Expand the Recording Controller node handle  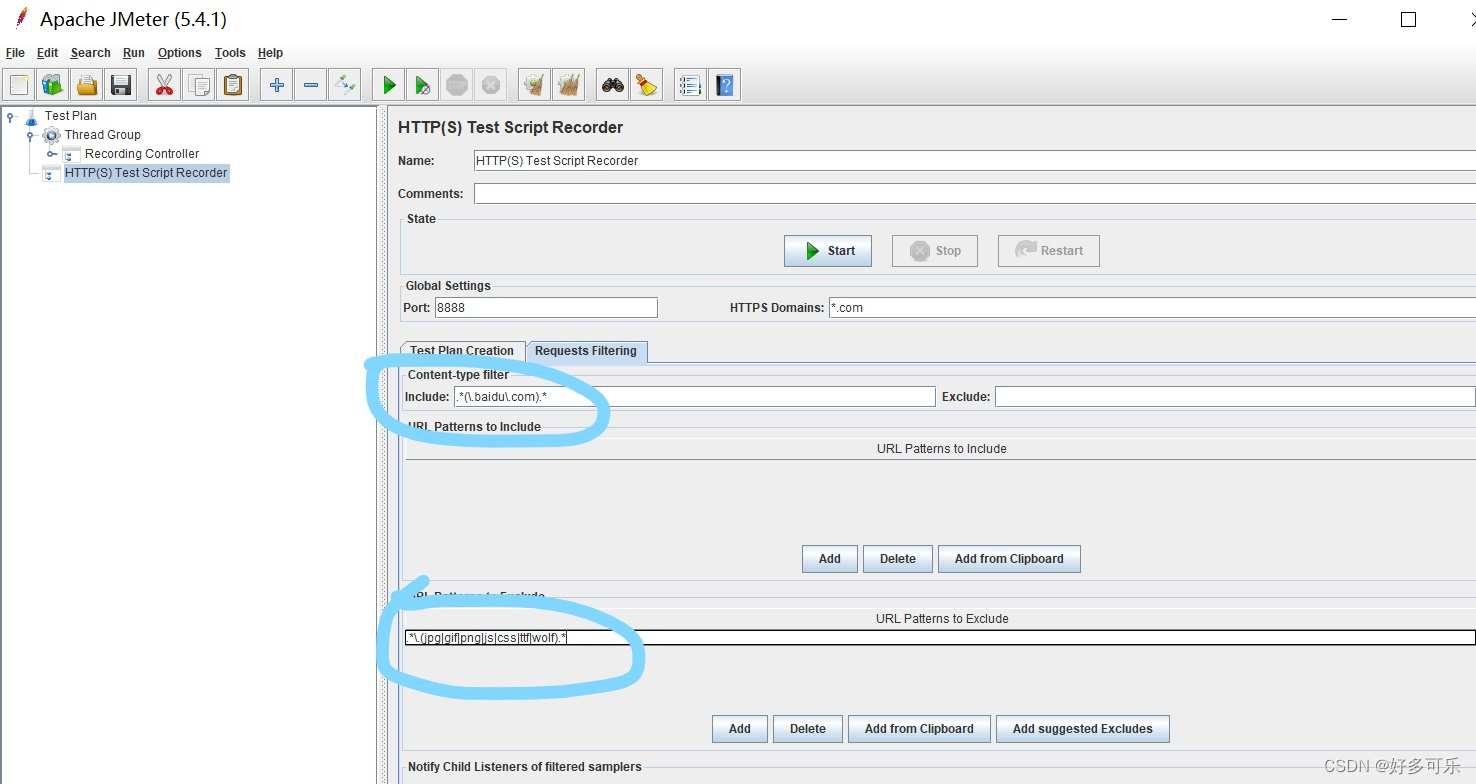tap(51, 154)
